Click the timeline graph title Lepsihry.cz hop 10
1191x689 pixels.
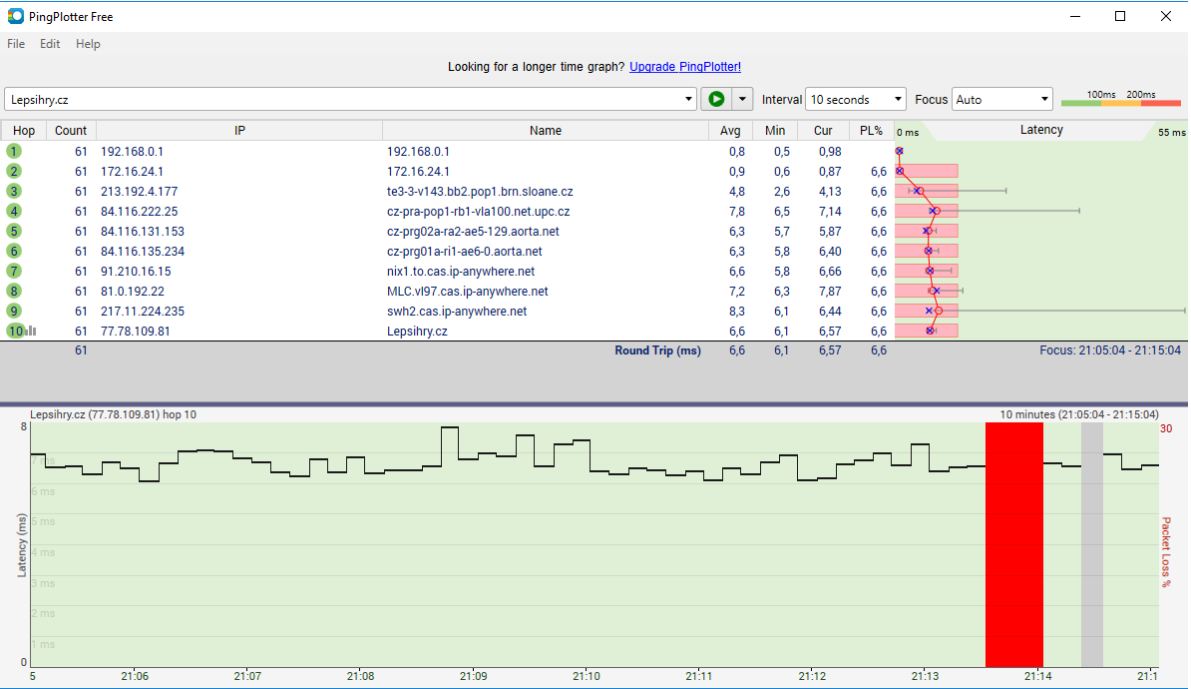click(113, 415)
